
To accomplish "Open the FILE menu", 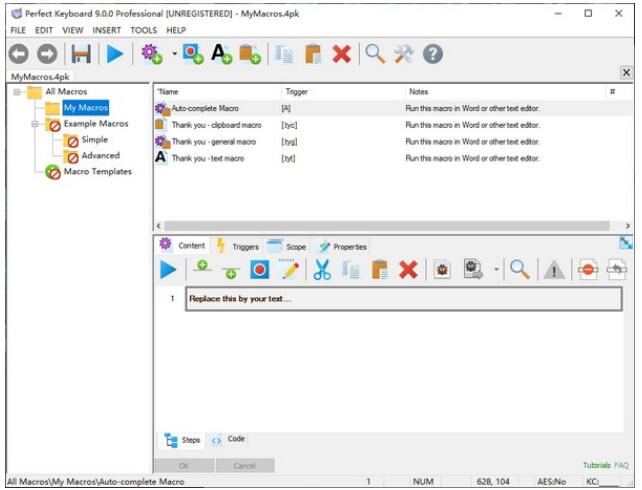I will tap(18, 30).
